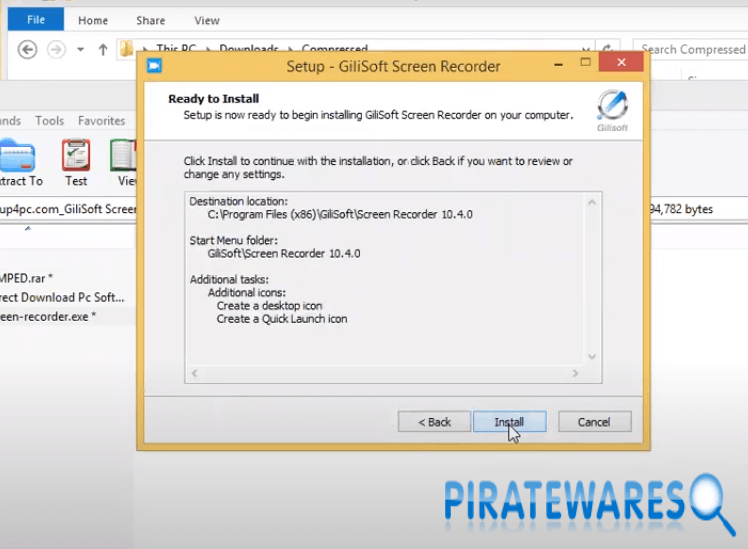Select the screen-recorder.exe file entry
Viewport: 748px width, 549px height.
coord(48,315)
